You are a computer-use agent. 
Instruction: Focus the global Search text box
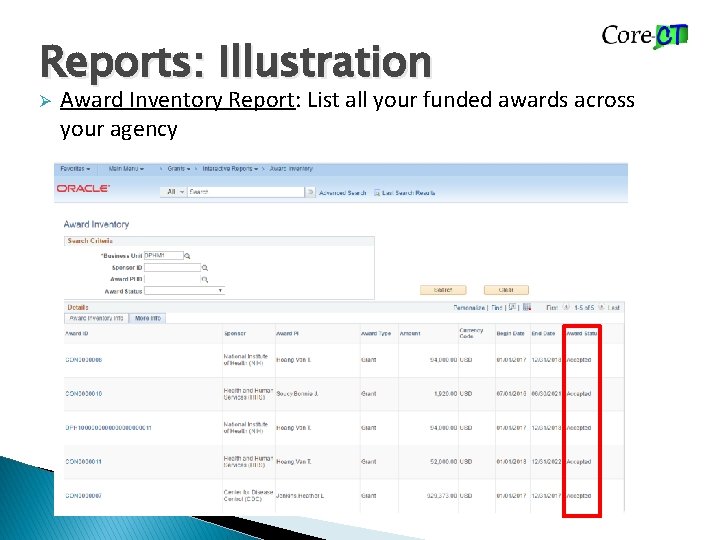tap(246, 191)
